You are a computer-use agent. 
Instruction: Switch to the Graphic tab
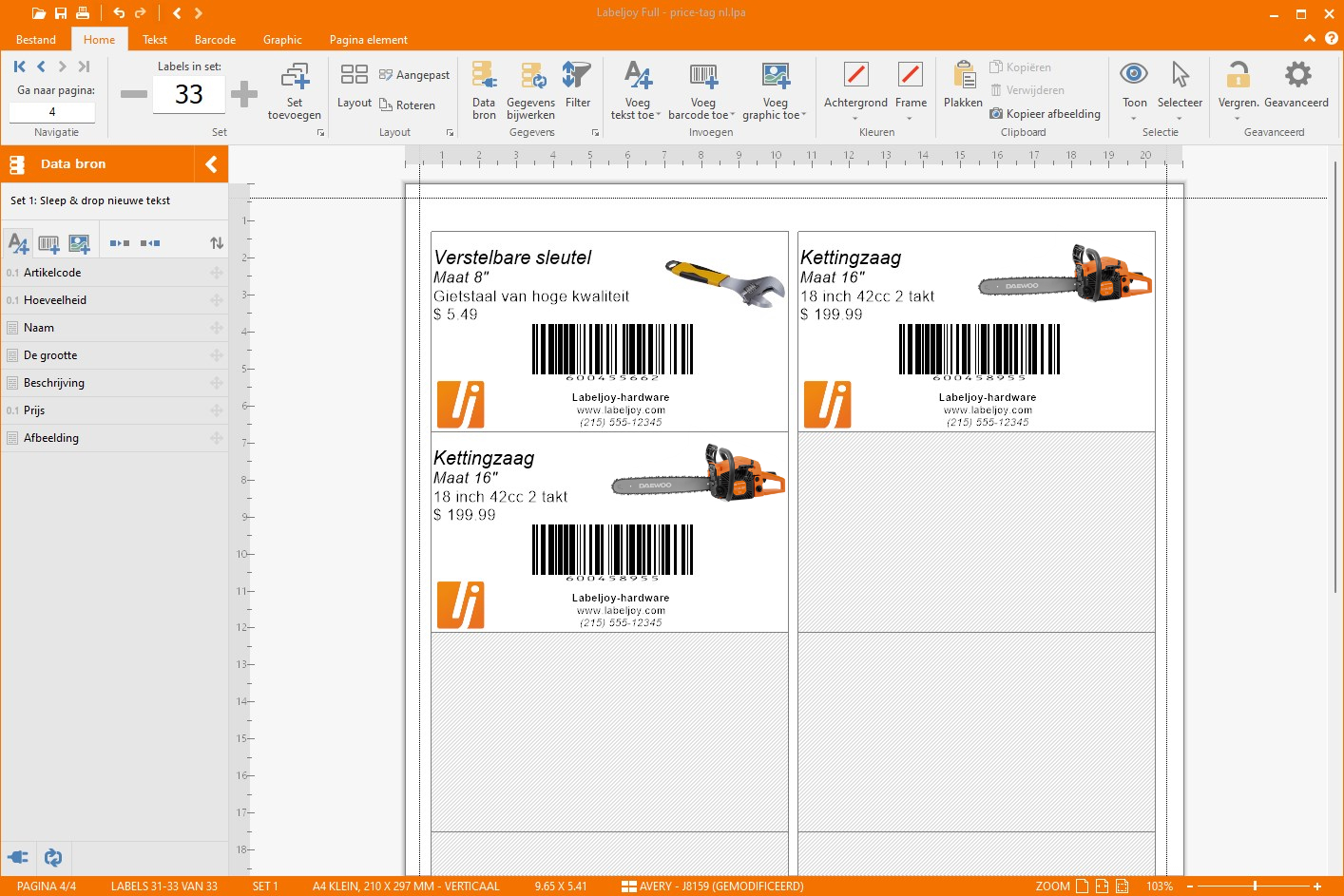(x=282, y=40)
